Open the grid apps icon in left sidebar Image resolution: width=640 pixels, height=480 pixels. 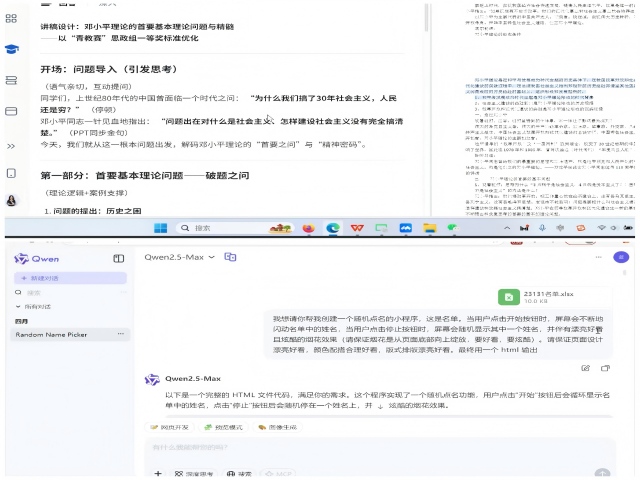tap(11, 18)
